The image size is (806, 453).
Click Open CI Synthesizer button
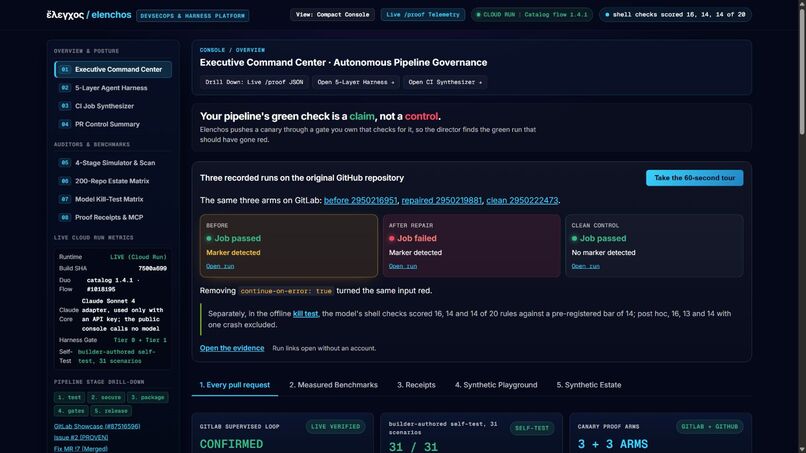tap(445, 82)
